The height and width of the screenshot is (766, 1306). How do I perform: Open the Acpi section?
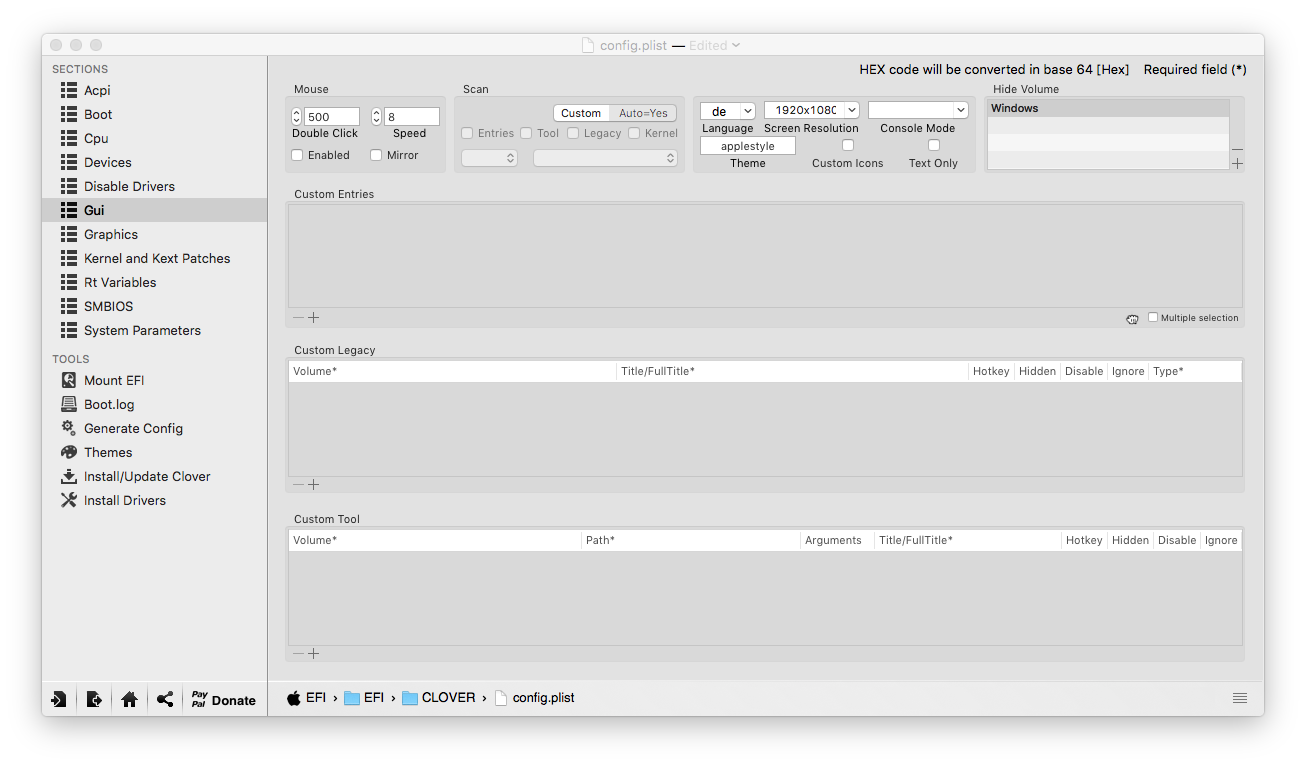(x=154, y=90)
